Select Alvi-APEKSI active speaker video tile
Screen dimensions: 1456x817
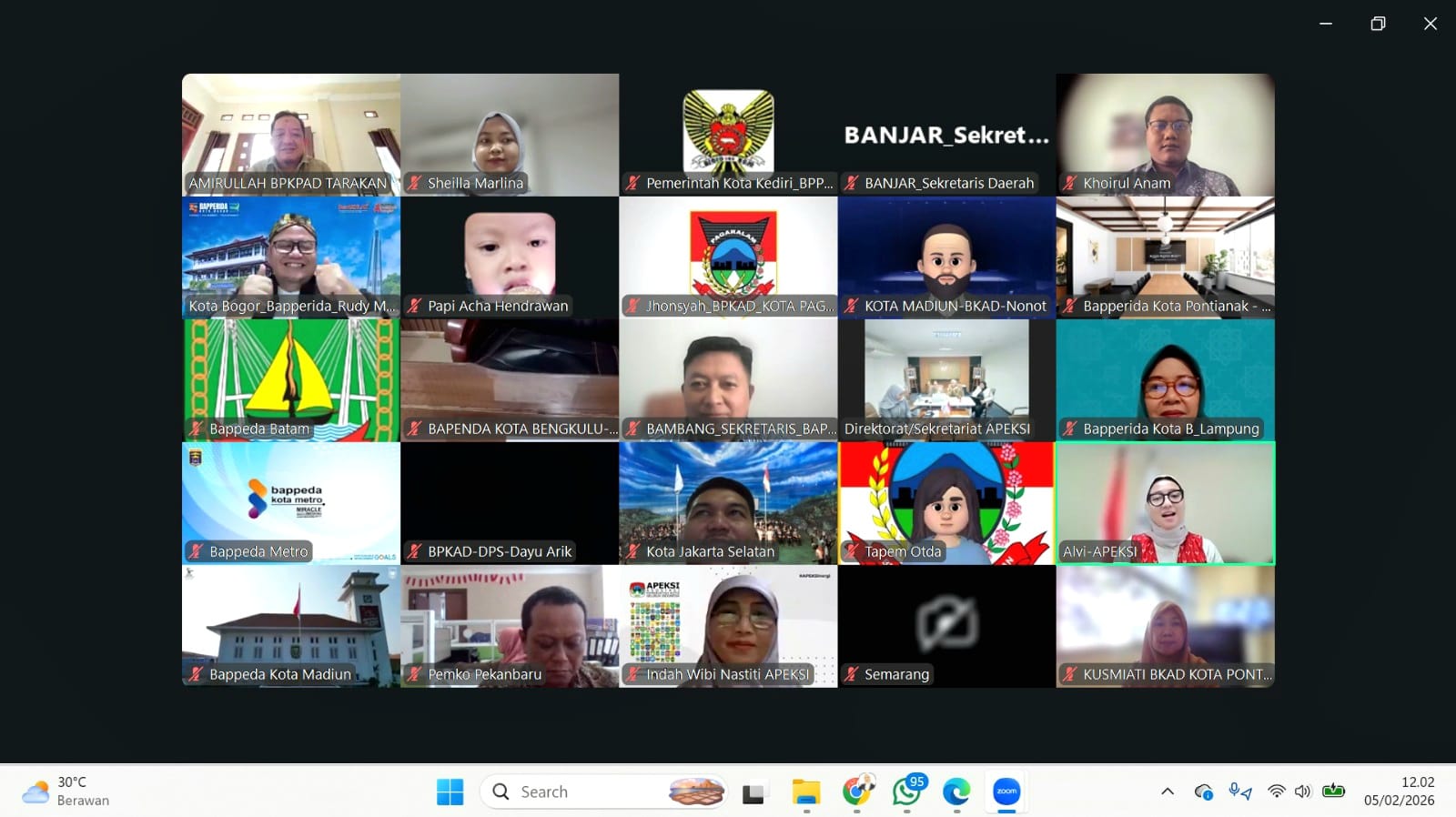pyautogui.click(x=1165, y=502)
